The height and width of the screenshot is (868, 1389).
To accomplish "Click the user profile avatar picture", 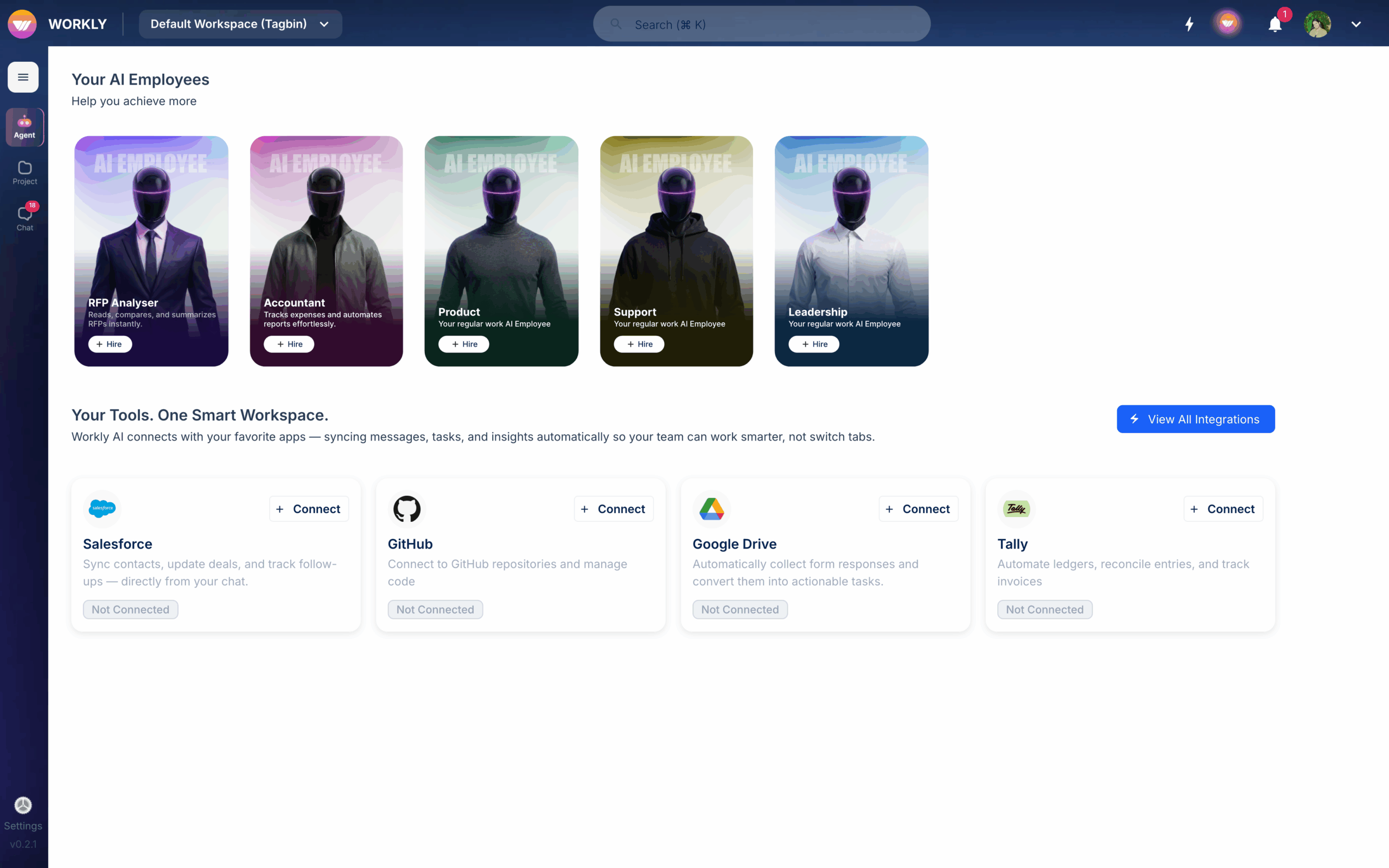I will 1318,24.
